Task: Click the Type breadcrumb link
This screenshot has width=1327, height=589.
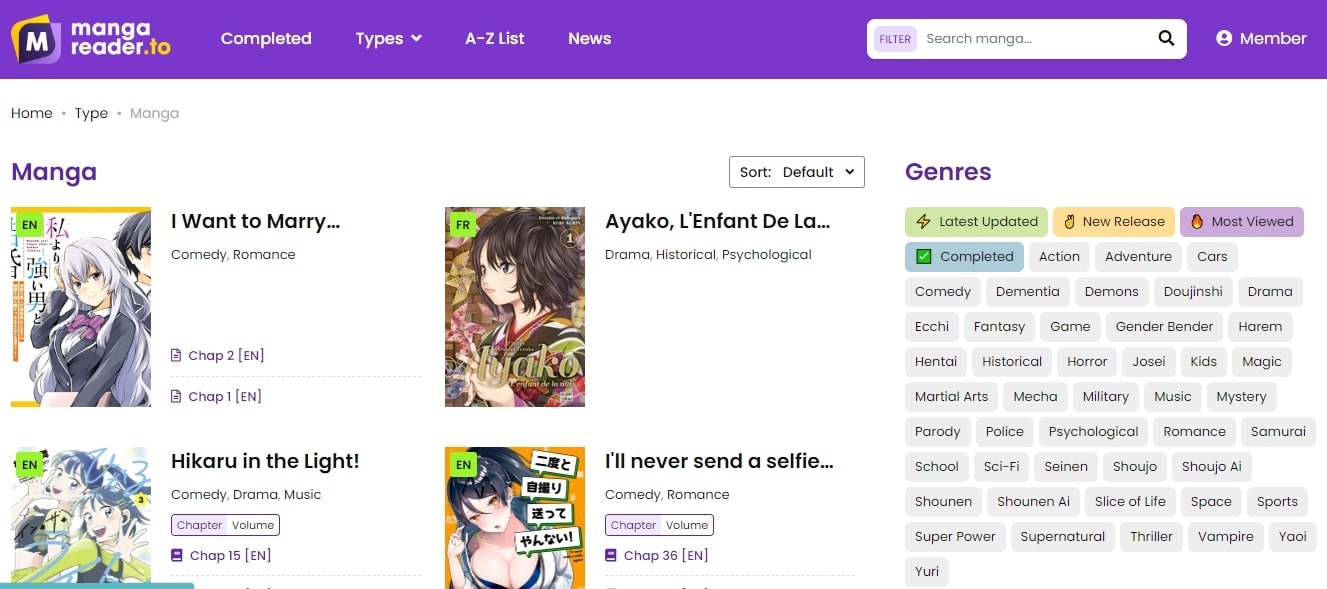Action: coord(91,114)
